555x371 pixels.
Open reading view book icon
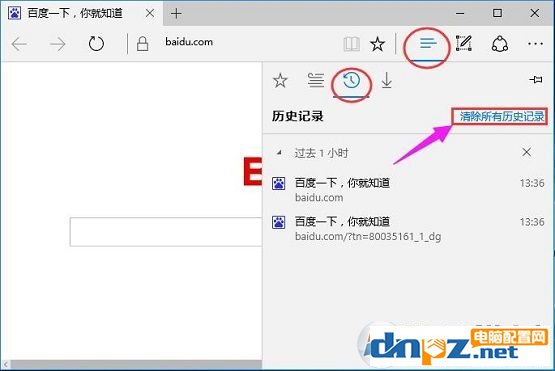(351, 44)
